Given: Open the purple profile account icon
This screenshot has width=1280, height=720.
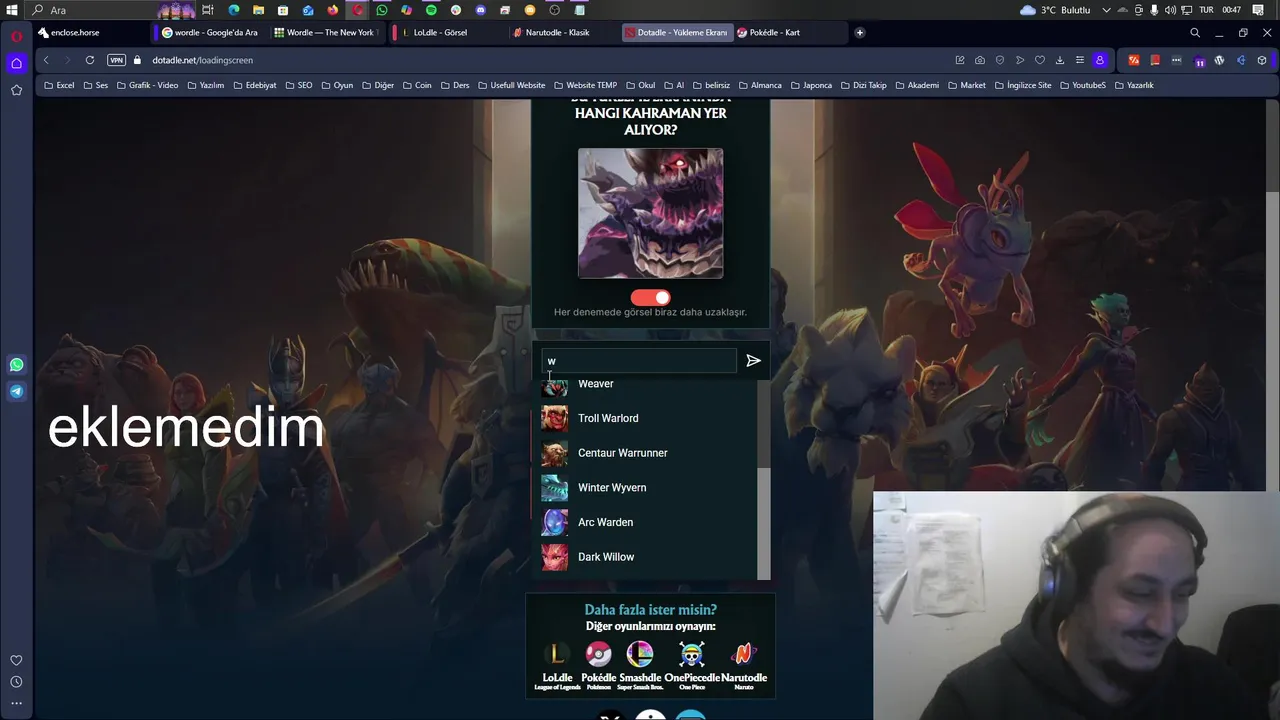Looking at the screenshot, I should click(1100, 60).
